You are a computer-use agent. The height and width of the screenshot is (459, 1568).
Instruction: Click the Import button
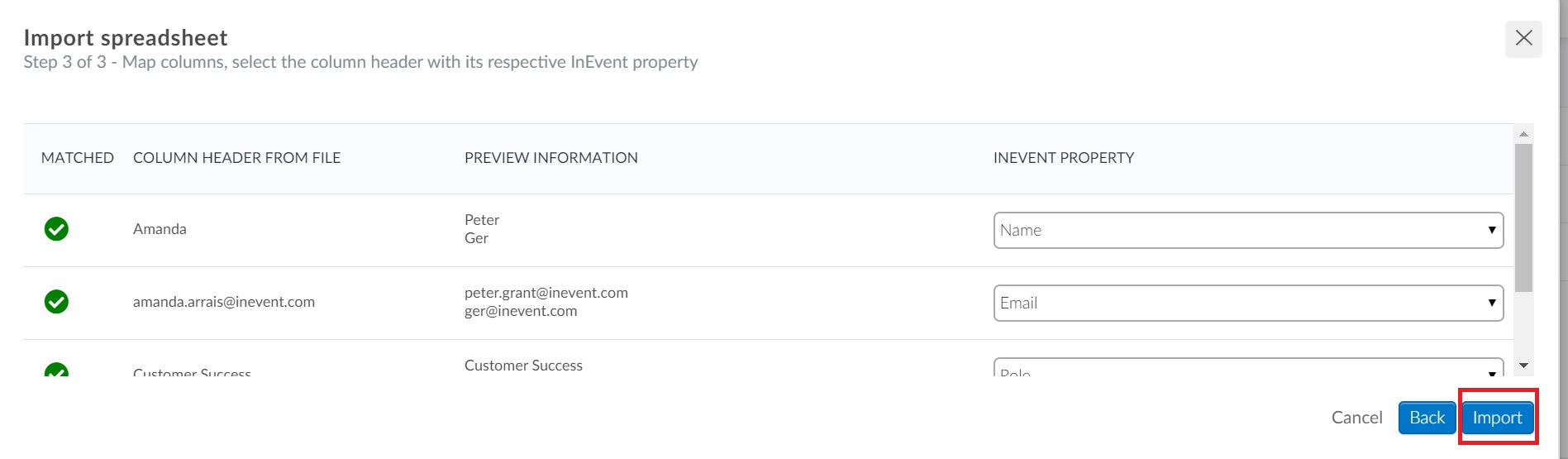[x=1498, y=418]
